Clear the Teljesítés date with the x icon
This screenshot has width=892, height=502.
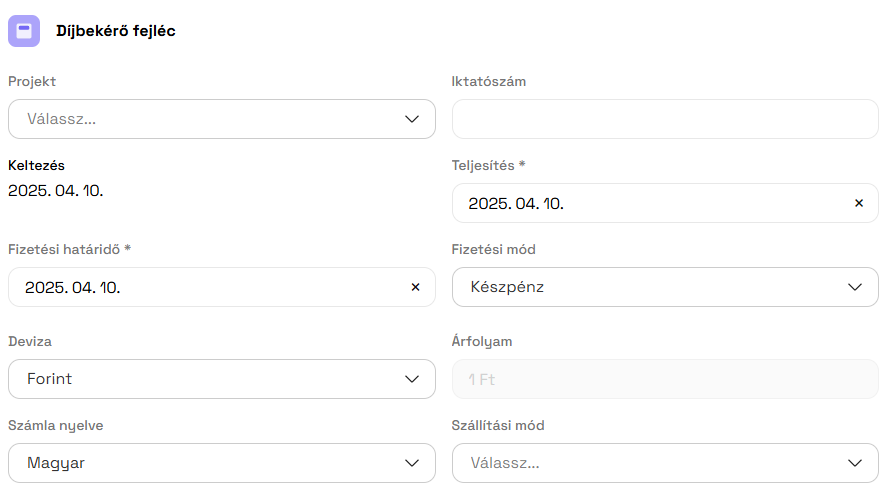click(x=858, y=203)
